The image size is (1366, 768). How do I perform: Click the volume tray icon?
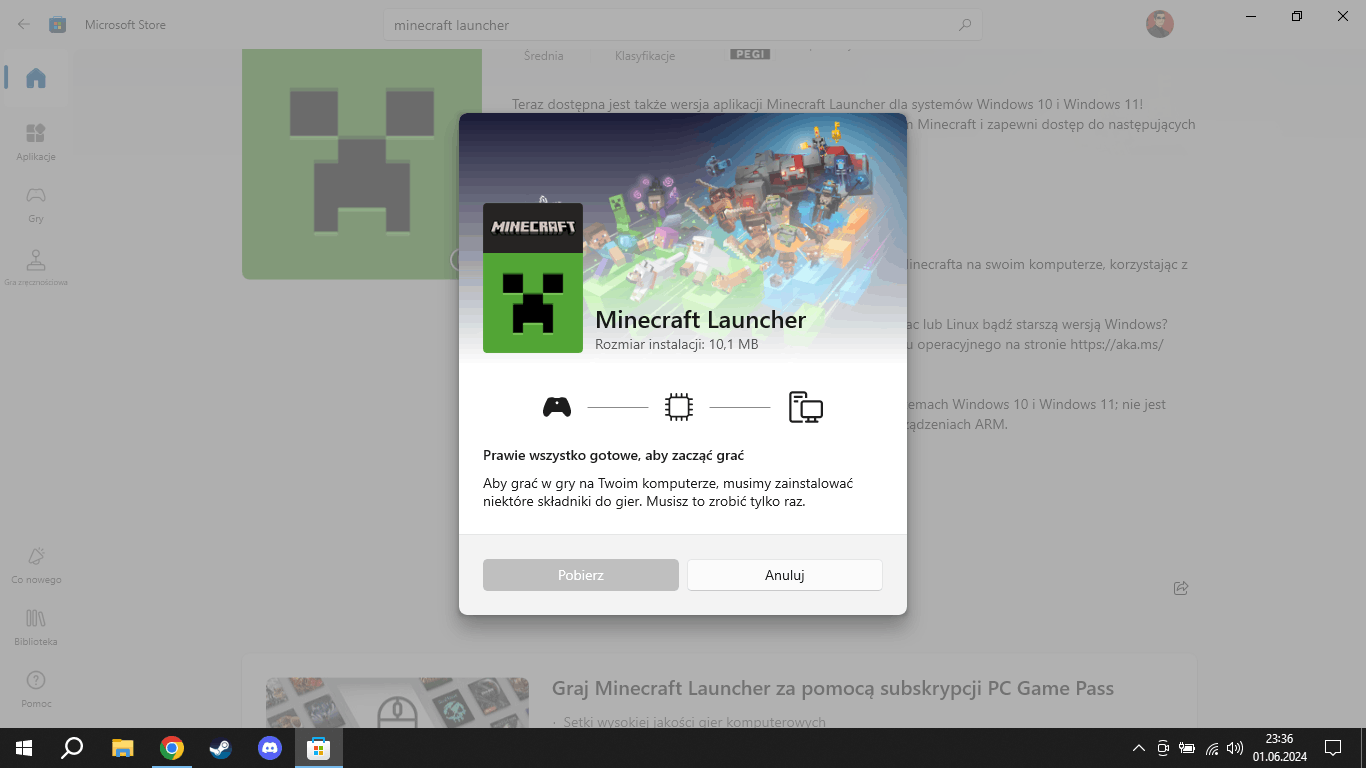click(1235, 748)
